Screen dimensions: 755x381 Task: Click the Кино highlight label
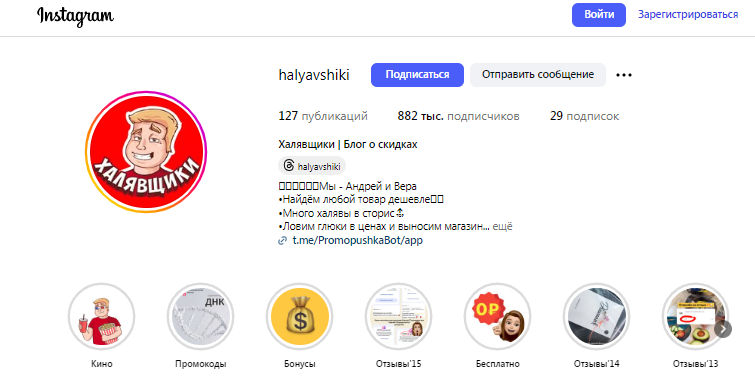tap(102, 364)
